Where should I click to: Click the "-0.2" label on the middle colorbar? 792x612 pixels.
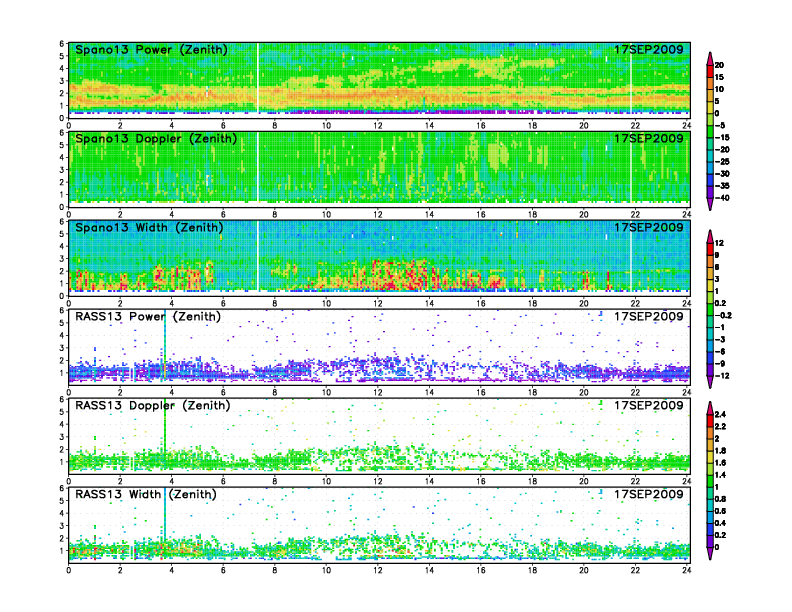724,316
